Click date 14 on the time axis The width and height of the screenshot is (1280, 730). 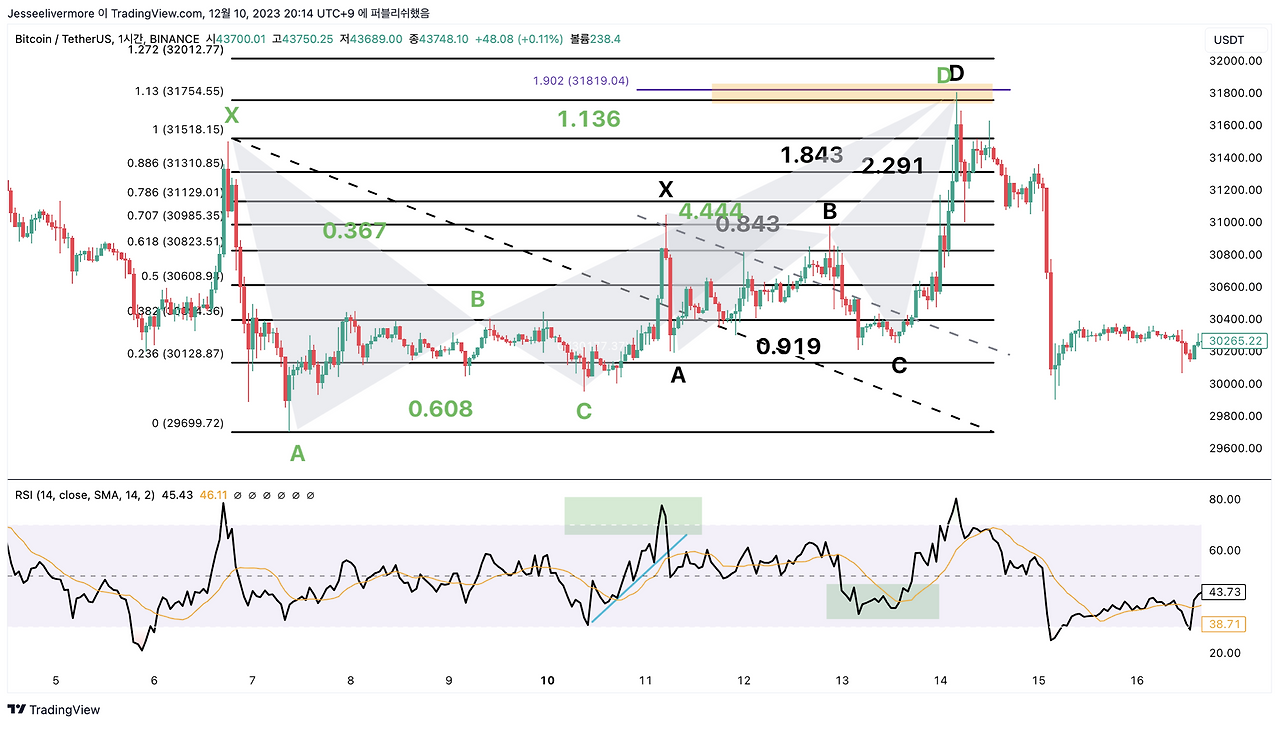point(941,680)
